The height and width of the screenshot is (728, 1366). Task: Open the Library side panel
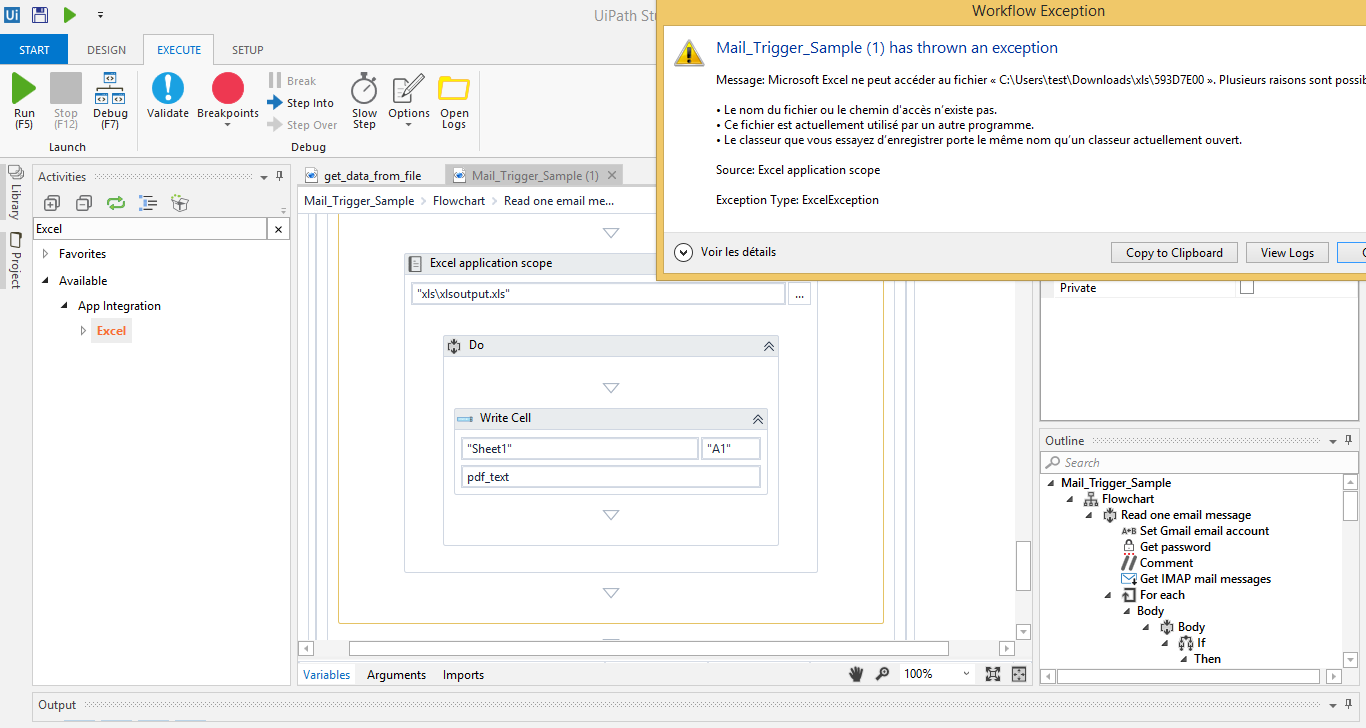pyautogui.click(x=15, y=193)
